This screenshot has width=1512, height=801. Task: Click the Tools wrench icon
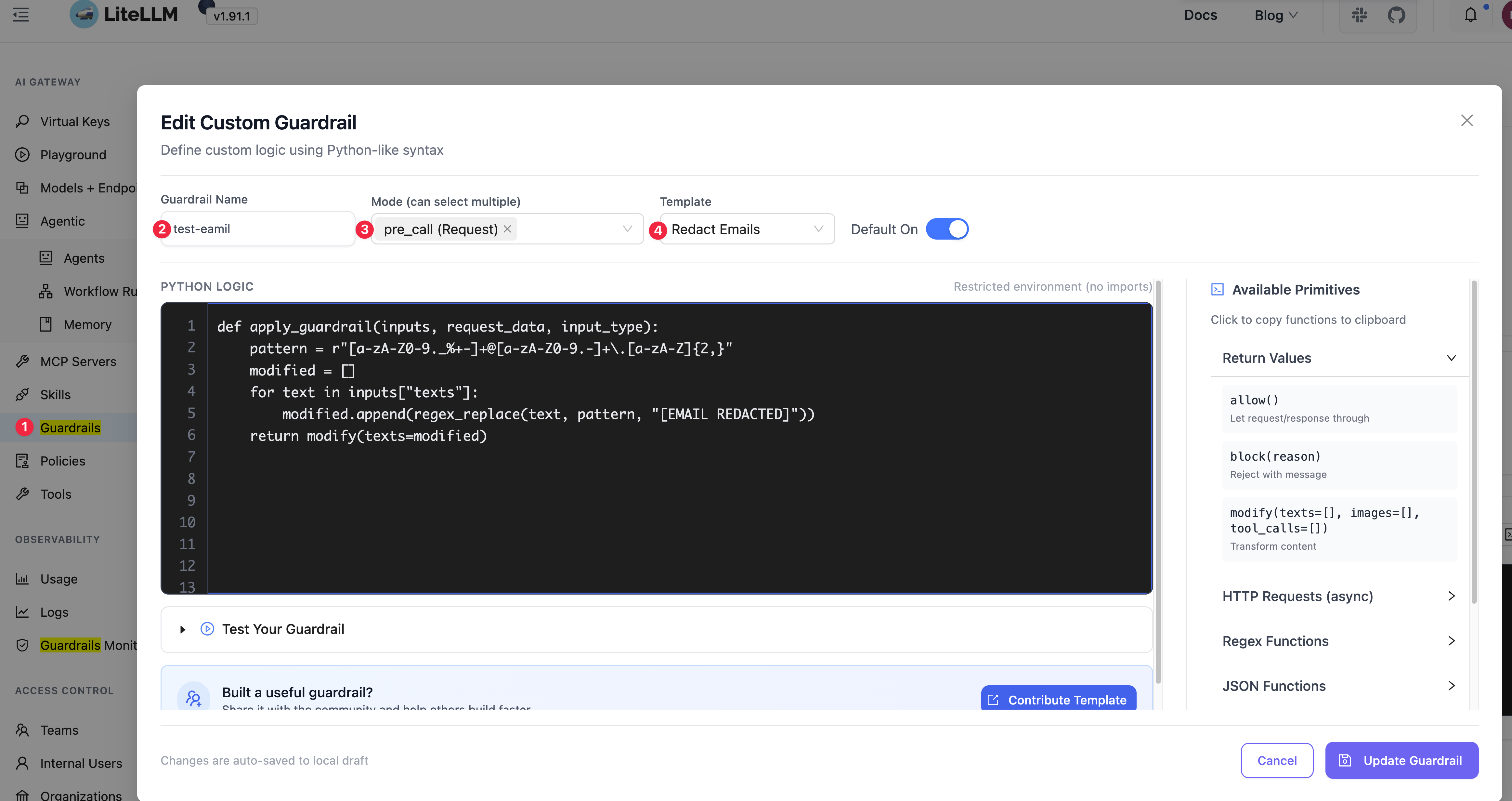22,494
